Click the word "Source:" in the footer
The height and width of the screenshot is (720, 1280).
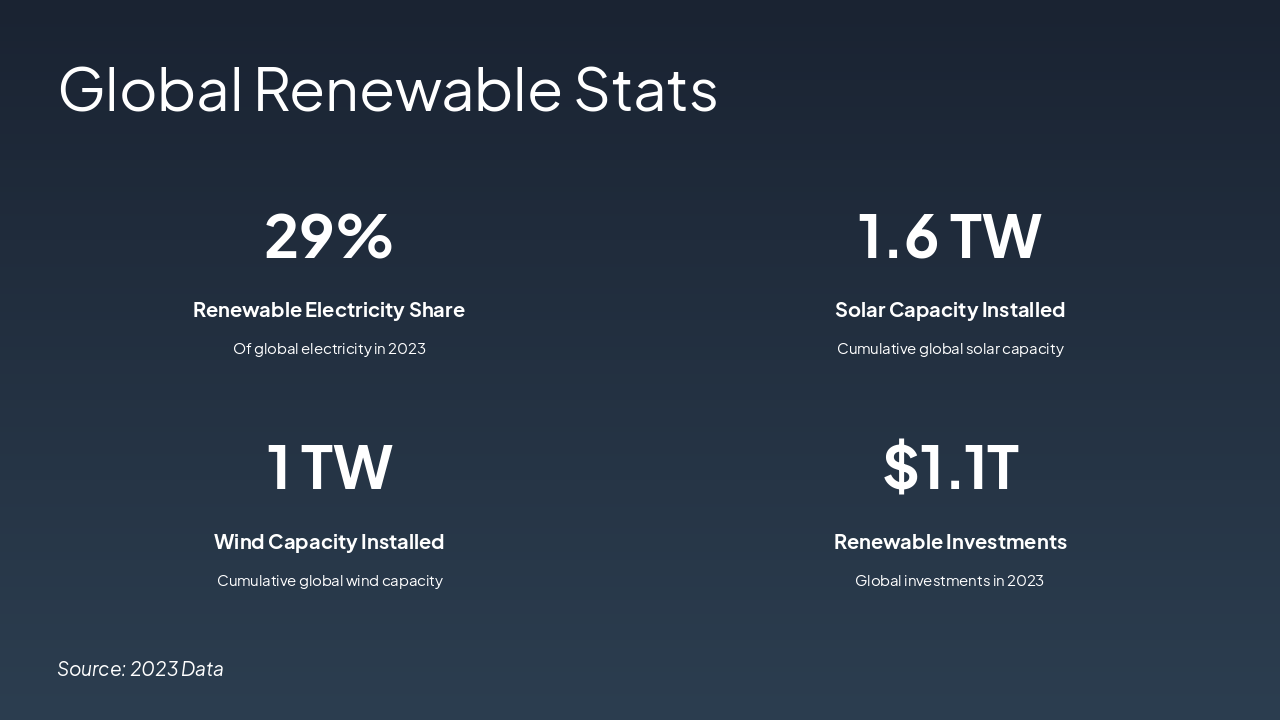[91, 669]
